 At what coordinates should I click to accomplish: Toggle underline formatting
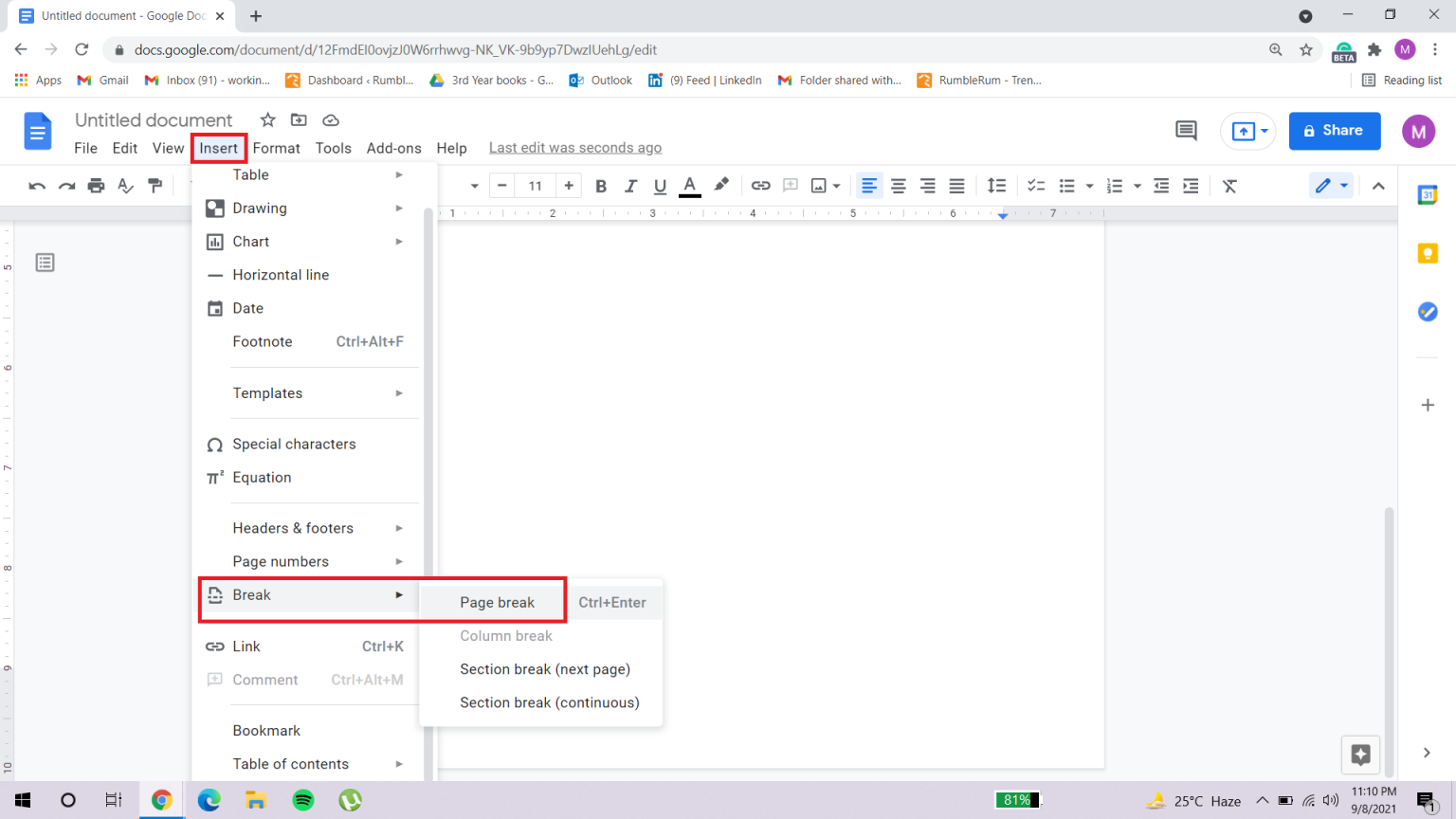(660, 186)
